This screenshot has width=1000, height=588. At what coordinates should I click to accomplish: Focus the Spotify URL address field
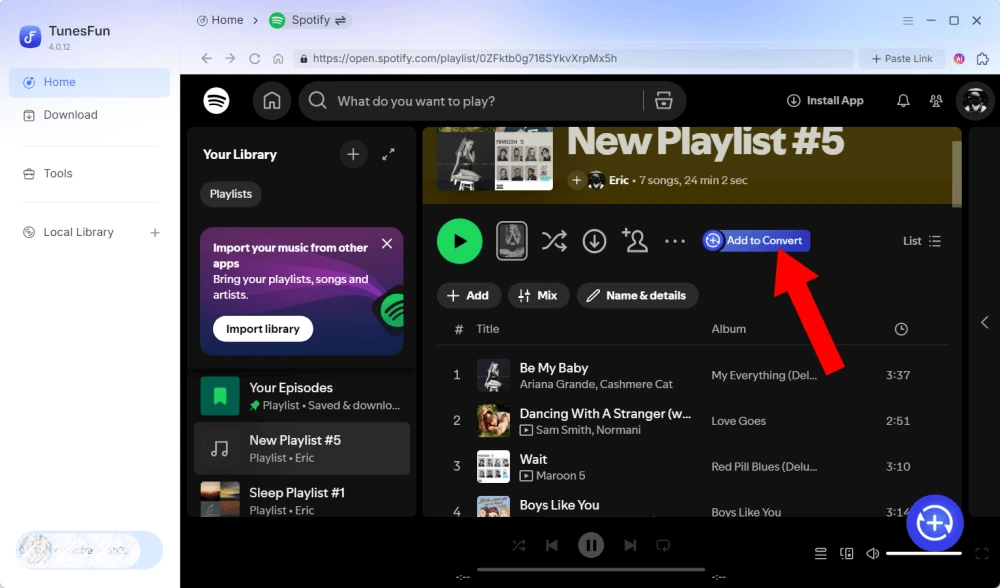[573, 59]
